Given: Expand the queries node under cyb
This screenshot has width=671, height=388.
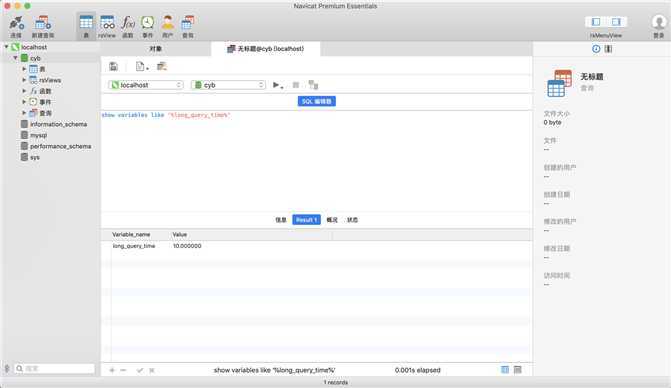Looking at the screenshot, I should tap(24, 113).
